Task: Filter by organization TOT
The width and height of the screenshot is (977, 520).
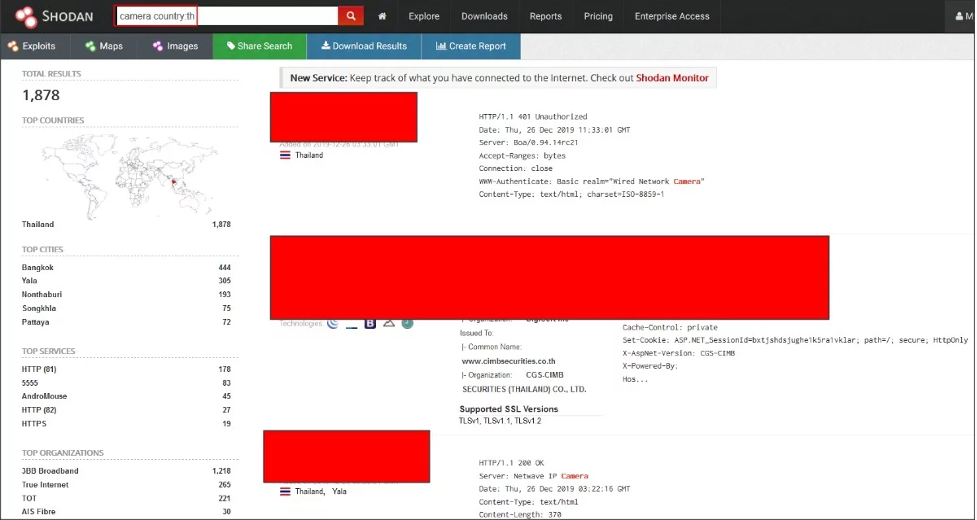Action: 29,498
